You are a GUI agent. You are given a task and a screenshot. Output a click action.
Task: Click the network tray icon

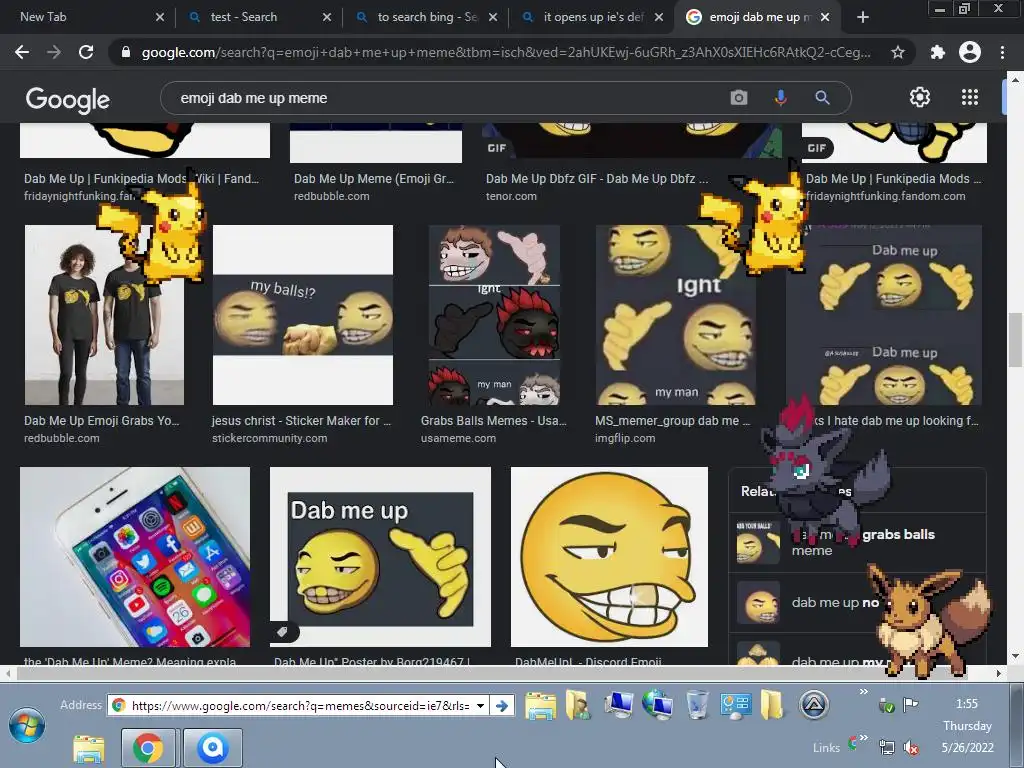point(886,747)
